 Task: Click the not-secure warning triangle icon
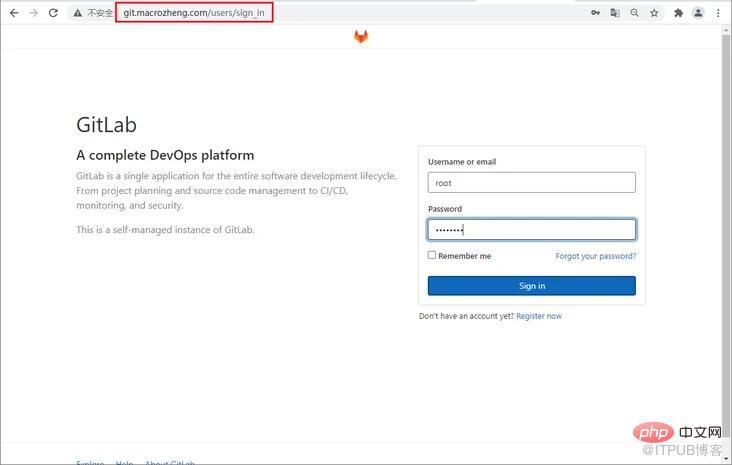(x=77, y=13)
